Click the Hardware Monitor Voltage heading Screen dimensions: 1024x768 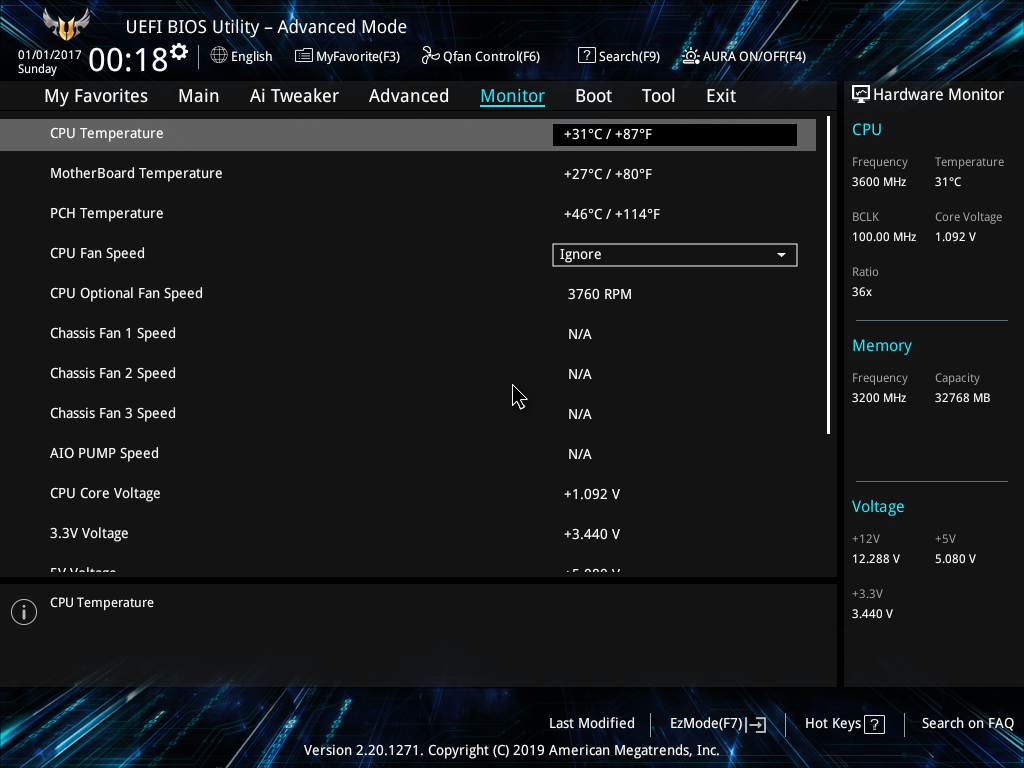[878, 507]
